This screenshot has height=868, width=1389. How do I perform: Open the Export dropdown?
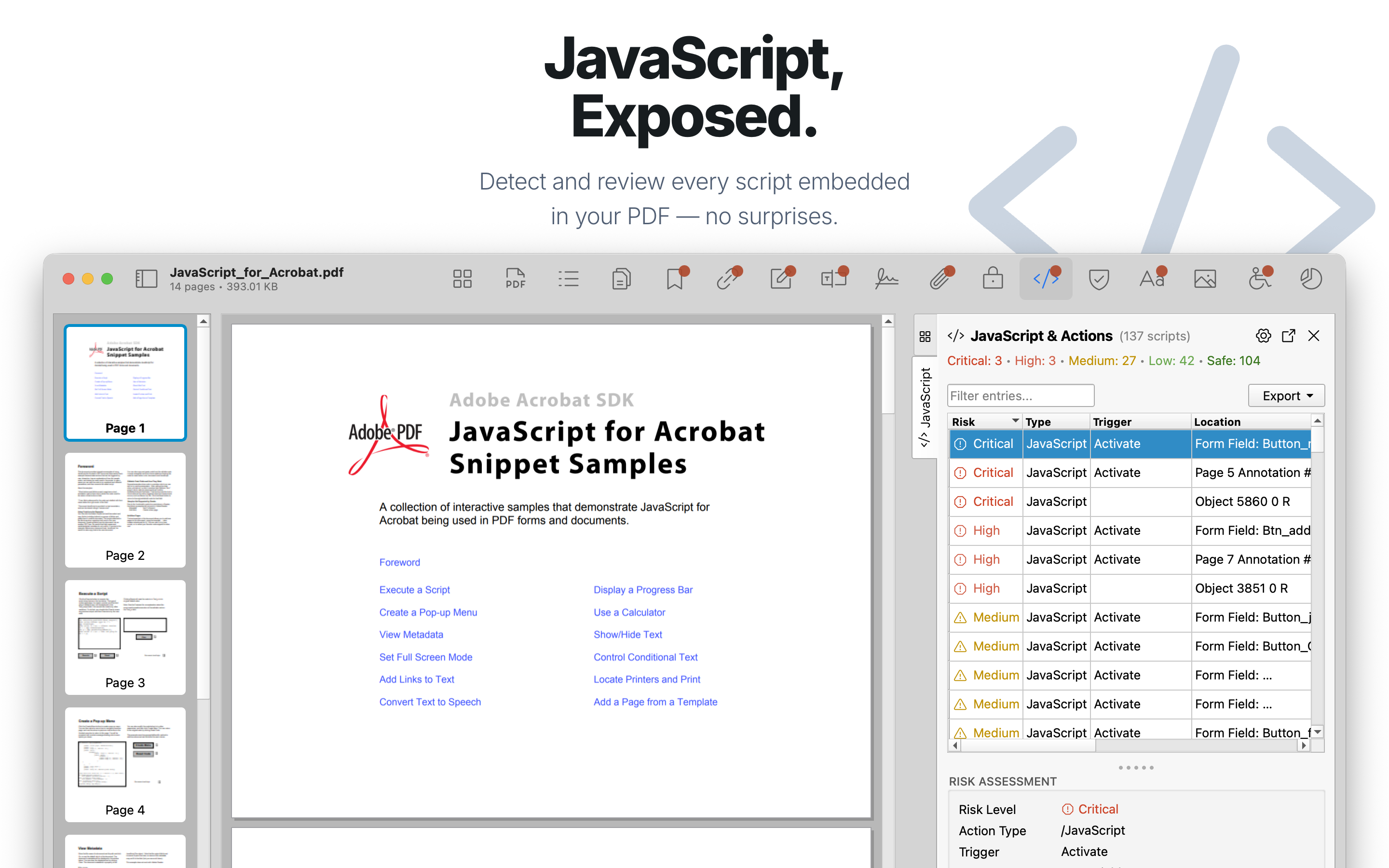pyautogui.click(x=1286, y=395)
